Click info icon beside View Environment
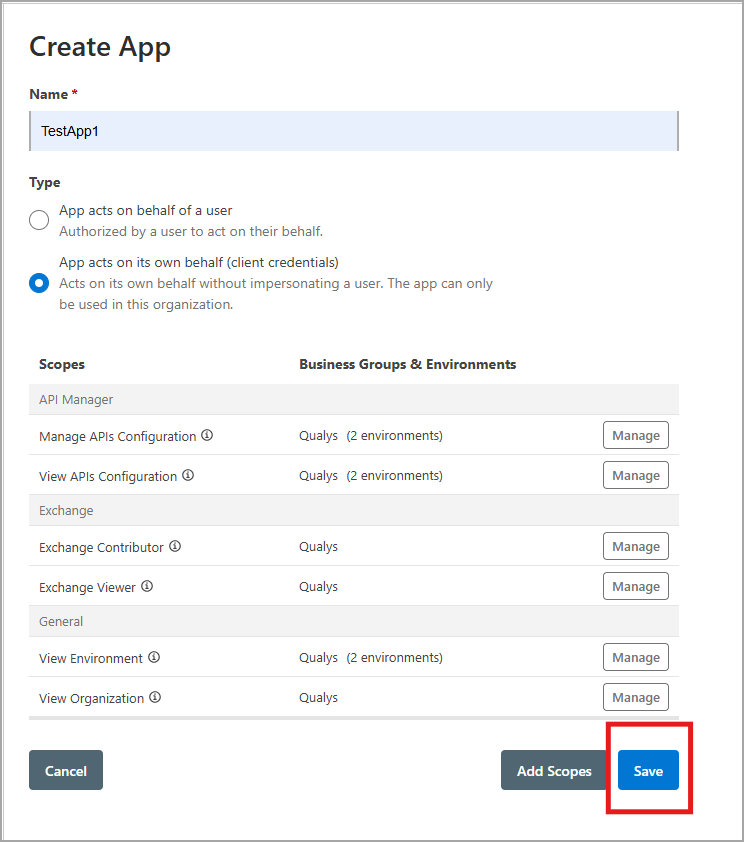This screenshot has height=842, width=744. click(x=154, y=657)
